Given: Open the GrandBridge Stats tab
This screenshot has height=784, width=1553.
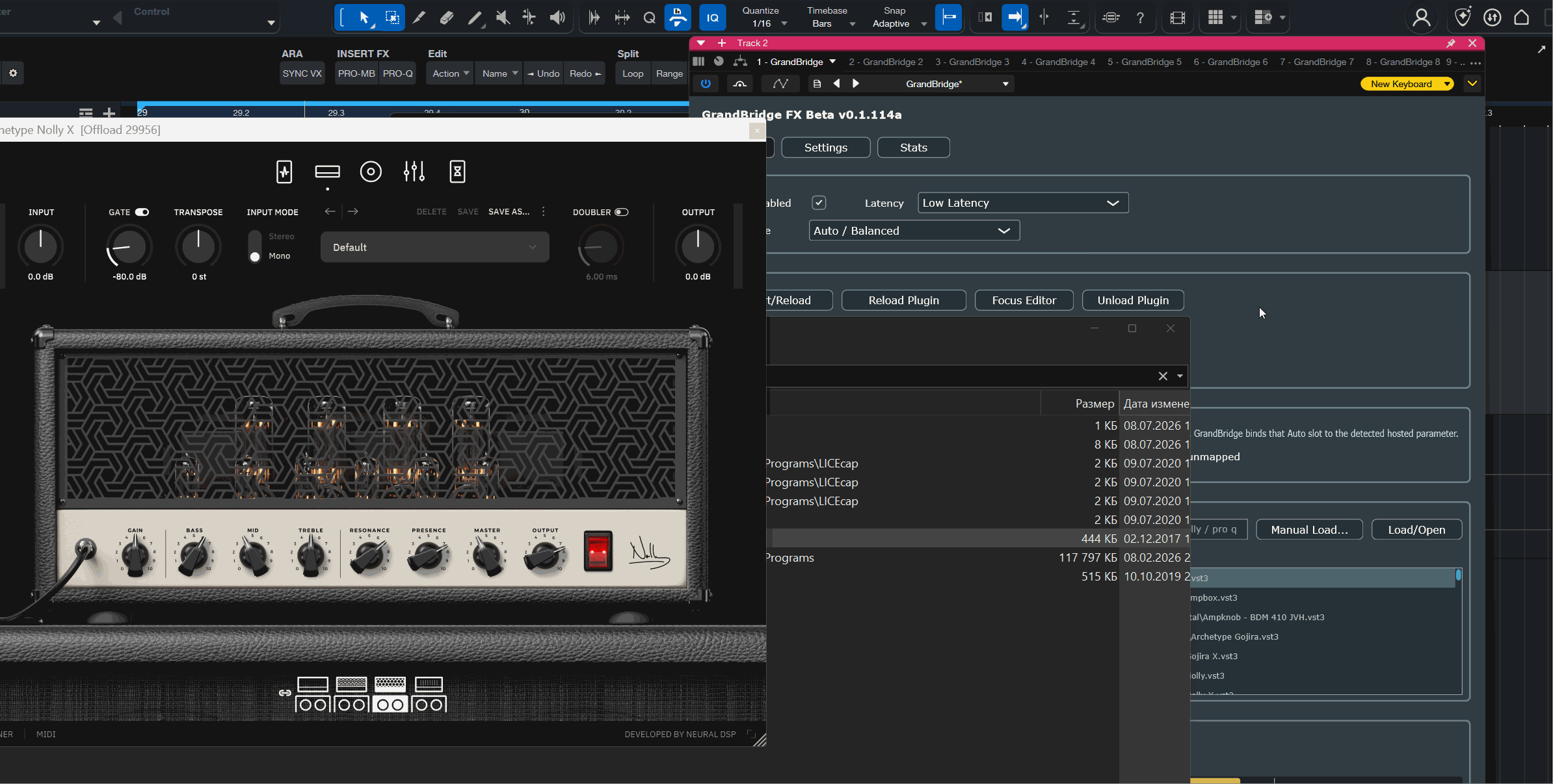Looking at the screenshot, I should [x=914, y=148].
